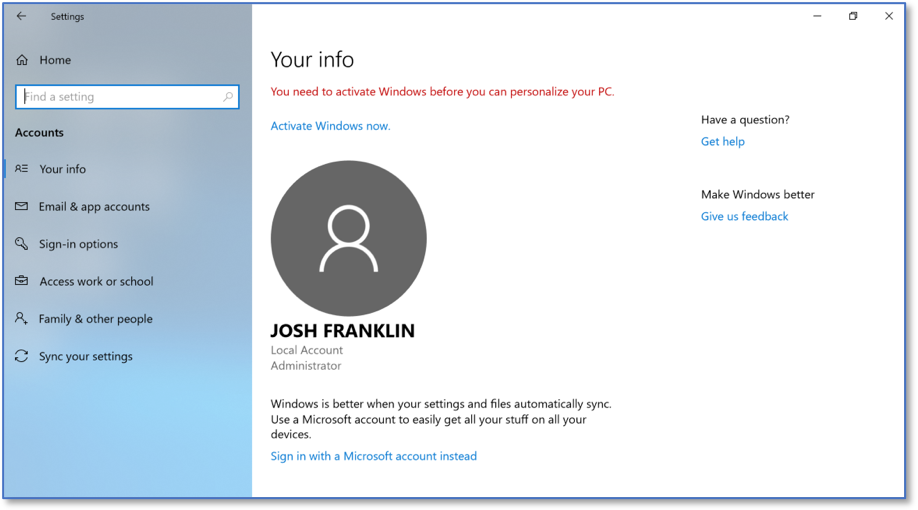Screen dimensions: 918x510
Task: Select Your info in Accounts
Action: pyautogui.click(x=63, y=169)
